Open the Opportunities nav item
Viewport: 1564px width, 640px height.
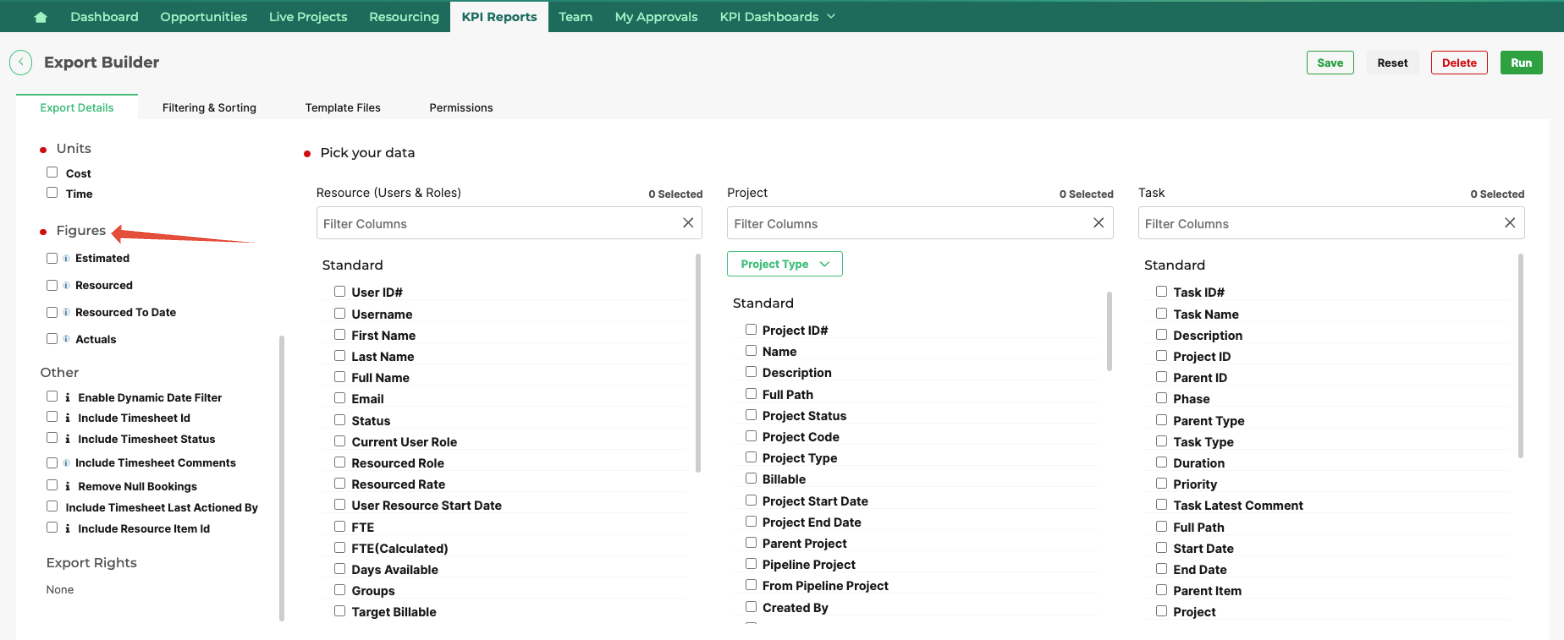click(204, 17)
